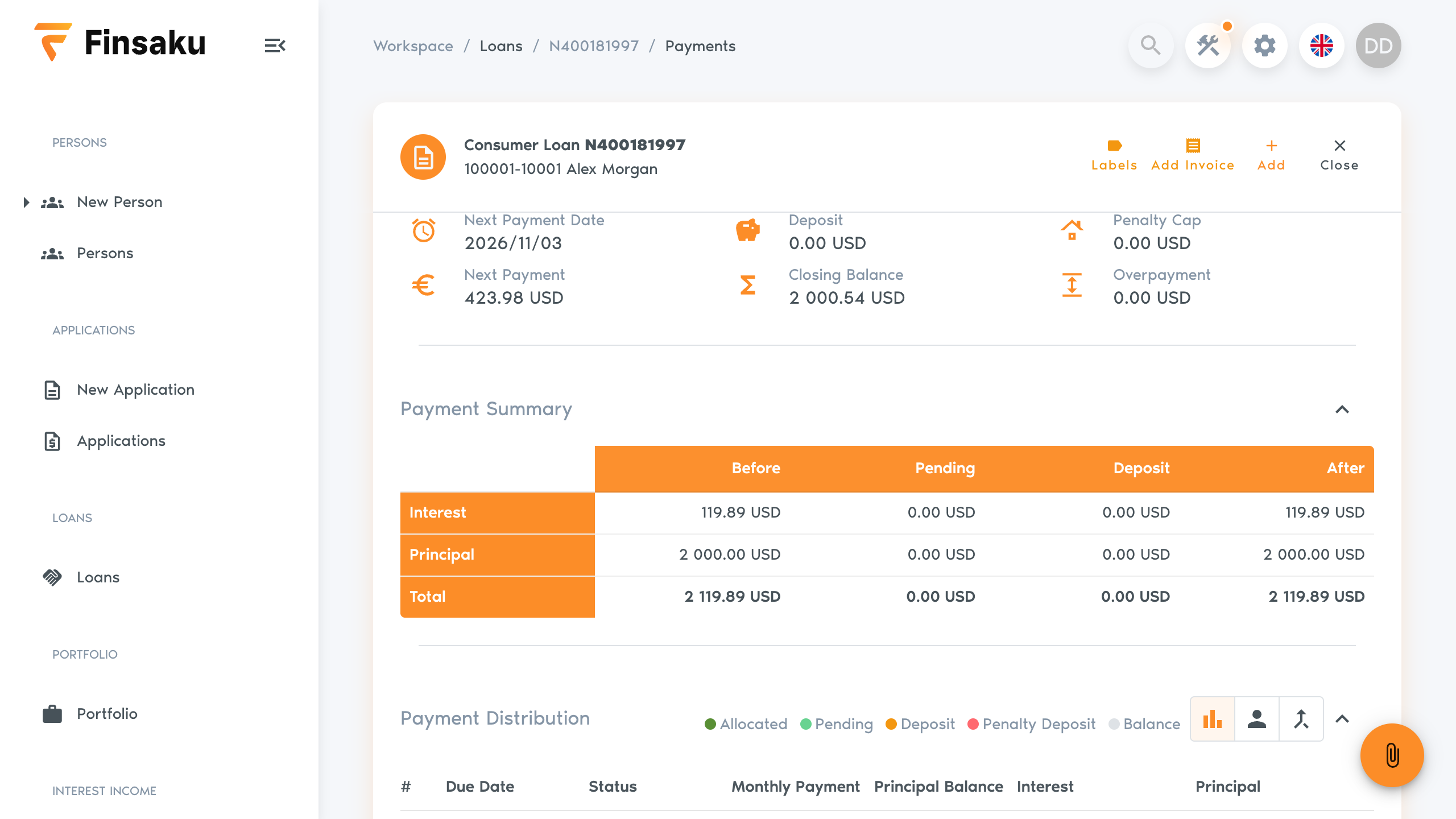Screen dimensions: 1456x819
Task: Open attachments paperclip floating button
Action: [x=1392, y=755]
